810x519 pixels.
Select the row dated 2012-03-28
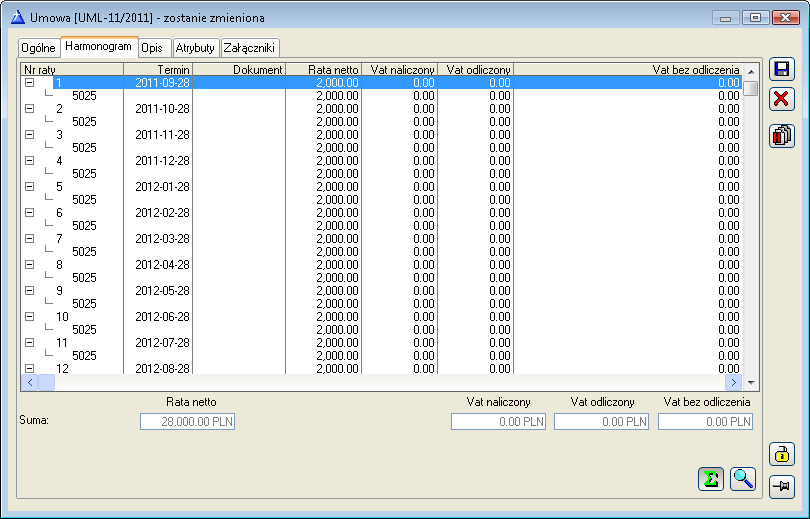(x=382, y=239)
